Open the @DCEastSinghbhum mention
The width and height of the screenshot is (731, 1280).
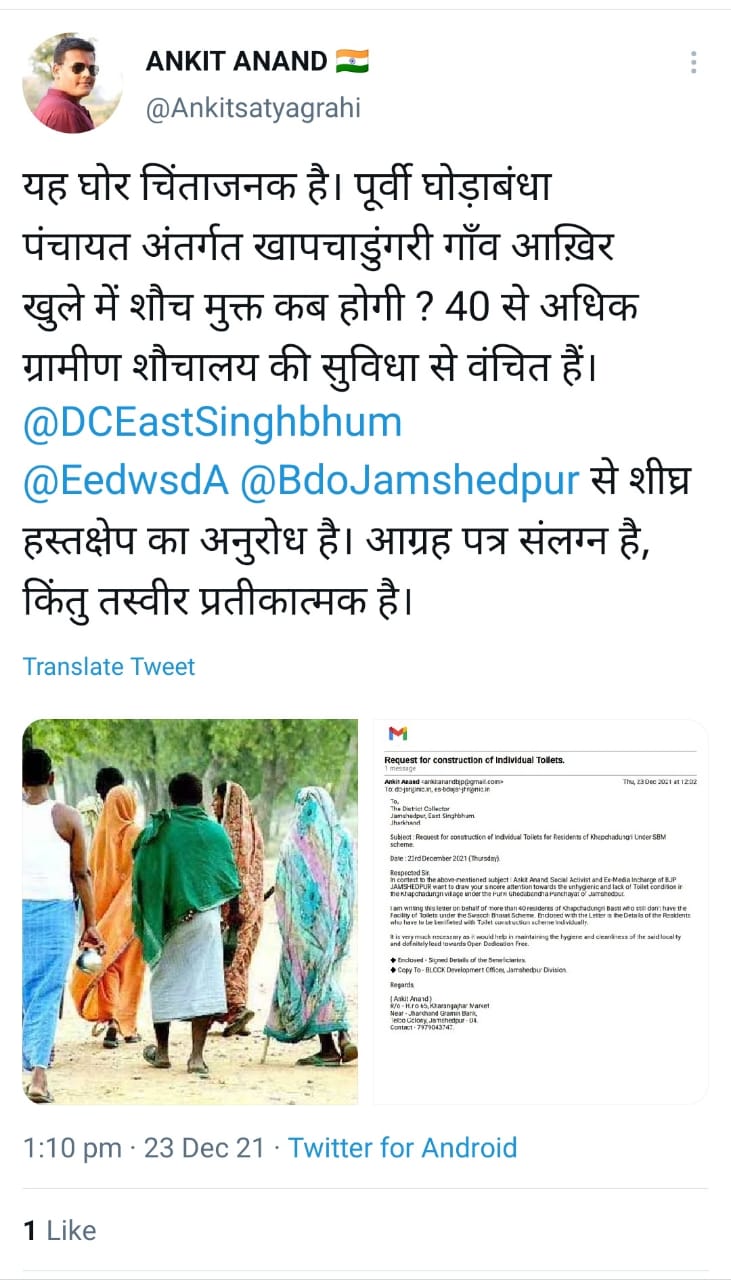212,423
